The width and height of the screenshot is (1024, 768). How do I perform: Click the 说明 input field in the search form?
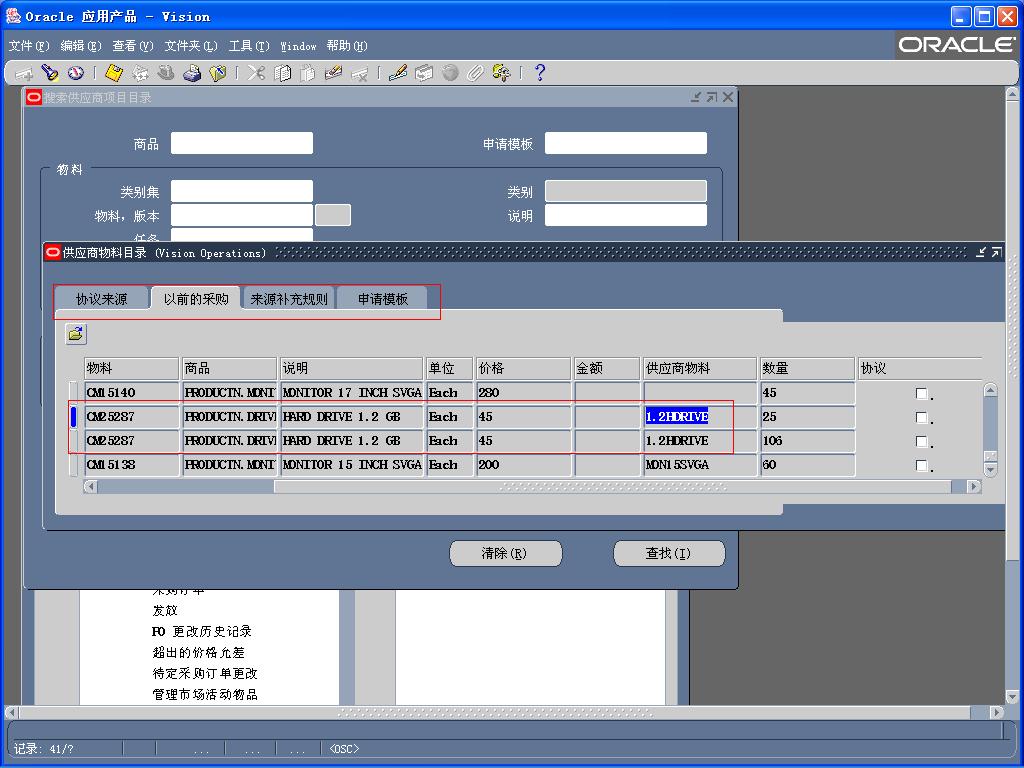626,215
